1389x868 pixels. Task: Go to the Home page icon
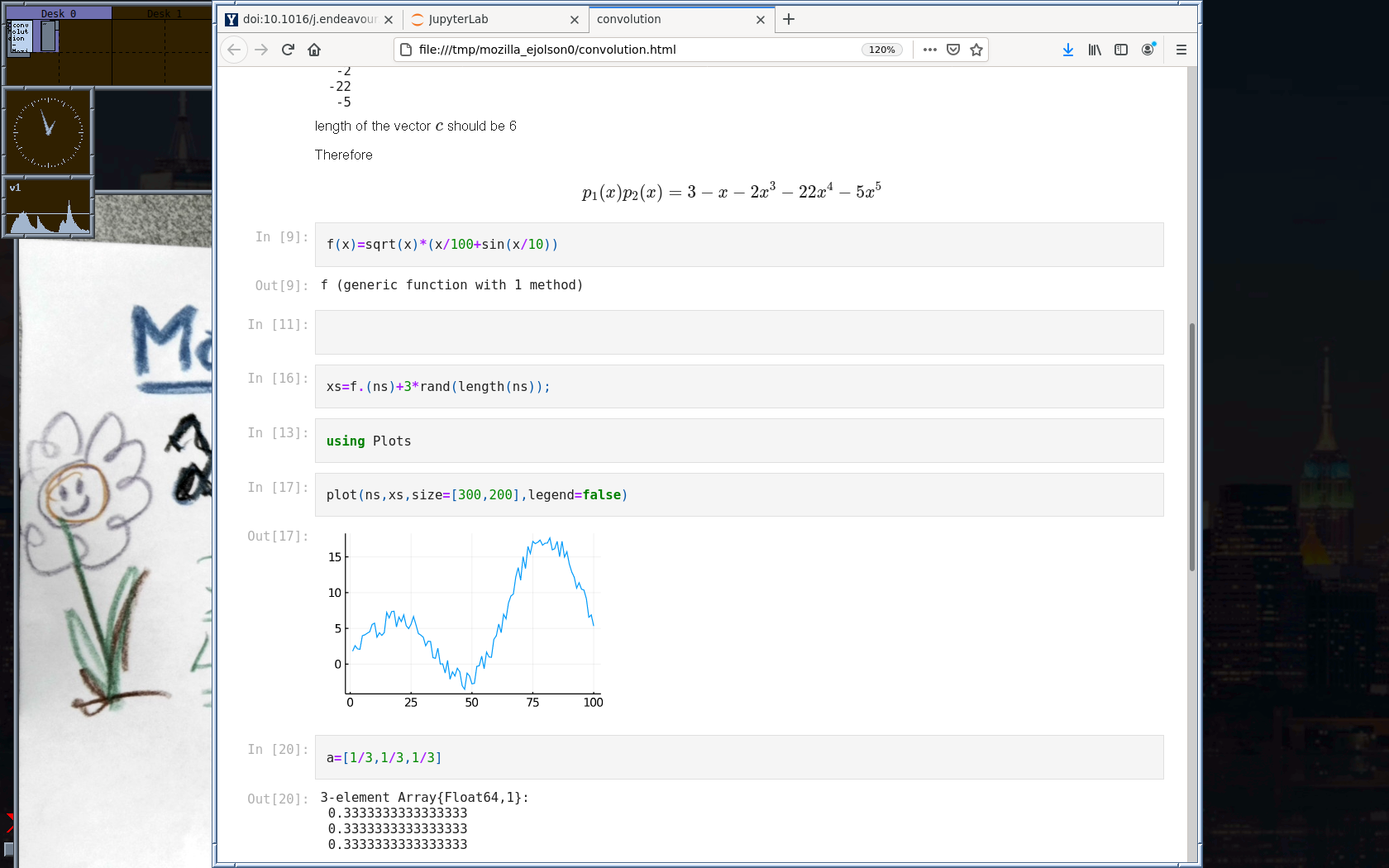coord(314,50)
